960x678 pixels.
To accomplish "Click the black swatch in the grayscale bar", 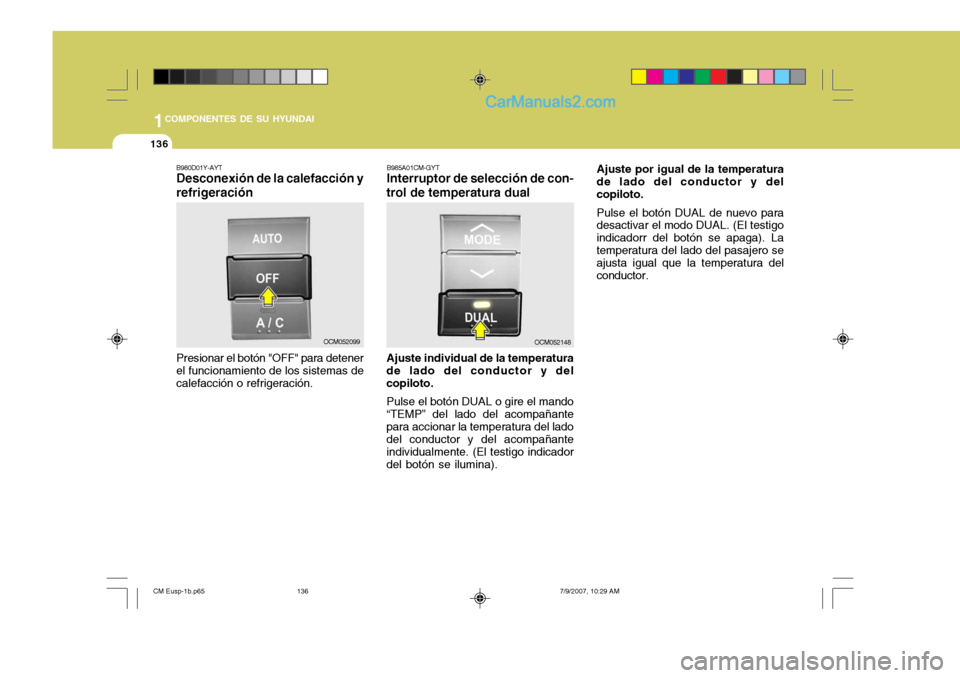I will (x=161, y=77).
